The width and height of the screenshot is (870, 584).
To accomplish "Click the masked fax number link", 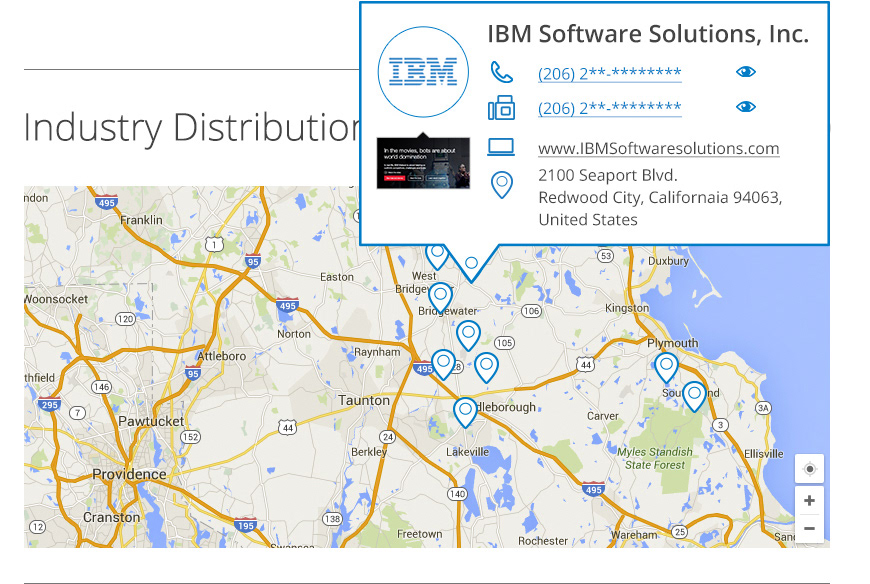I will click(x=609, y=108).
